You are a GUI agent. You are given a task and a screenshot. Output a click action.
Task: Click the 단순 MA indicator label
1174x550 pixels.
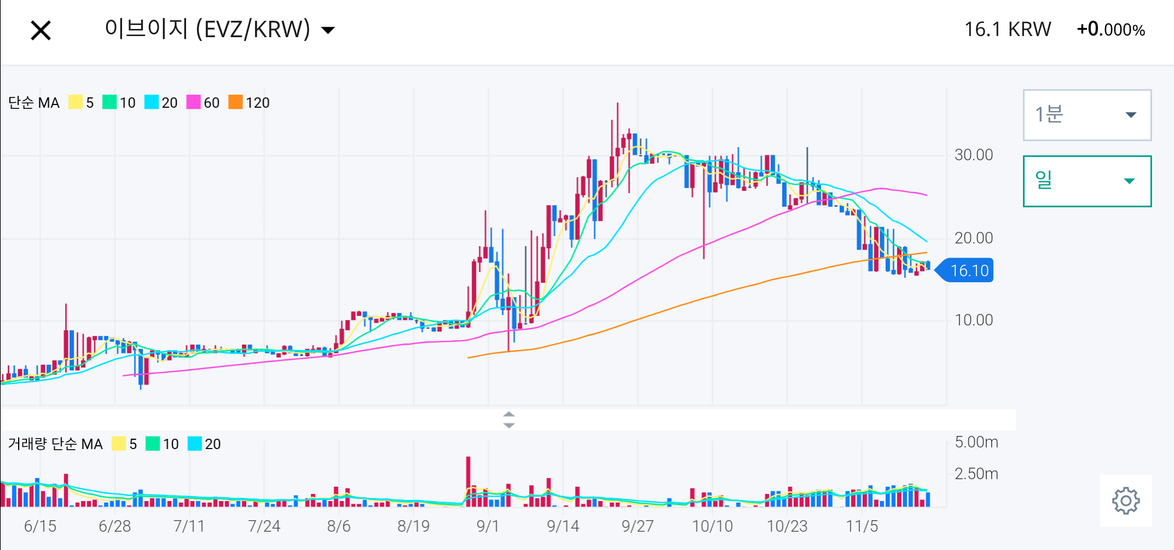coord(34,103)
